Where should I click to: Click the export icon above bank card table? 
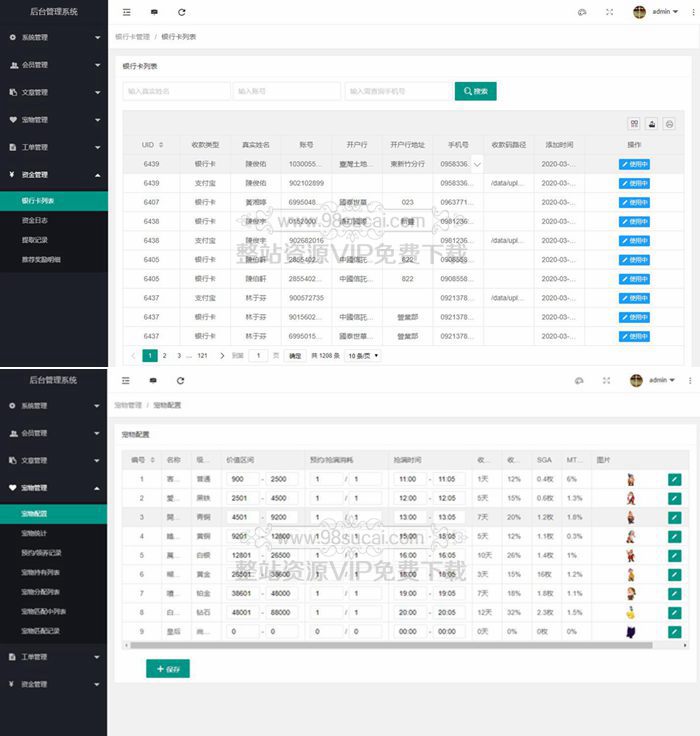(652, 124)
